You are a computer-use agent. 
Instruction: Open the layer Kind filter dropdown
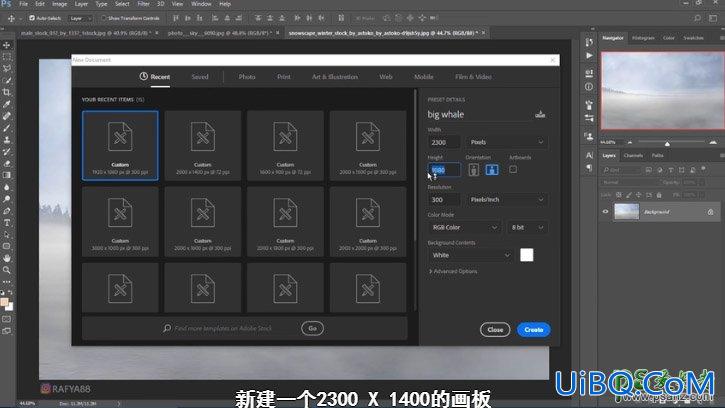[x=621, y=170]
